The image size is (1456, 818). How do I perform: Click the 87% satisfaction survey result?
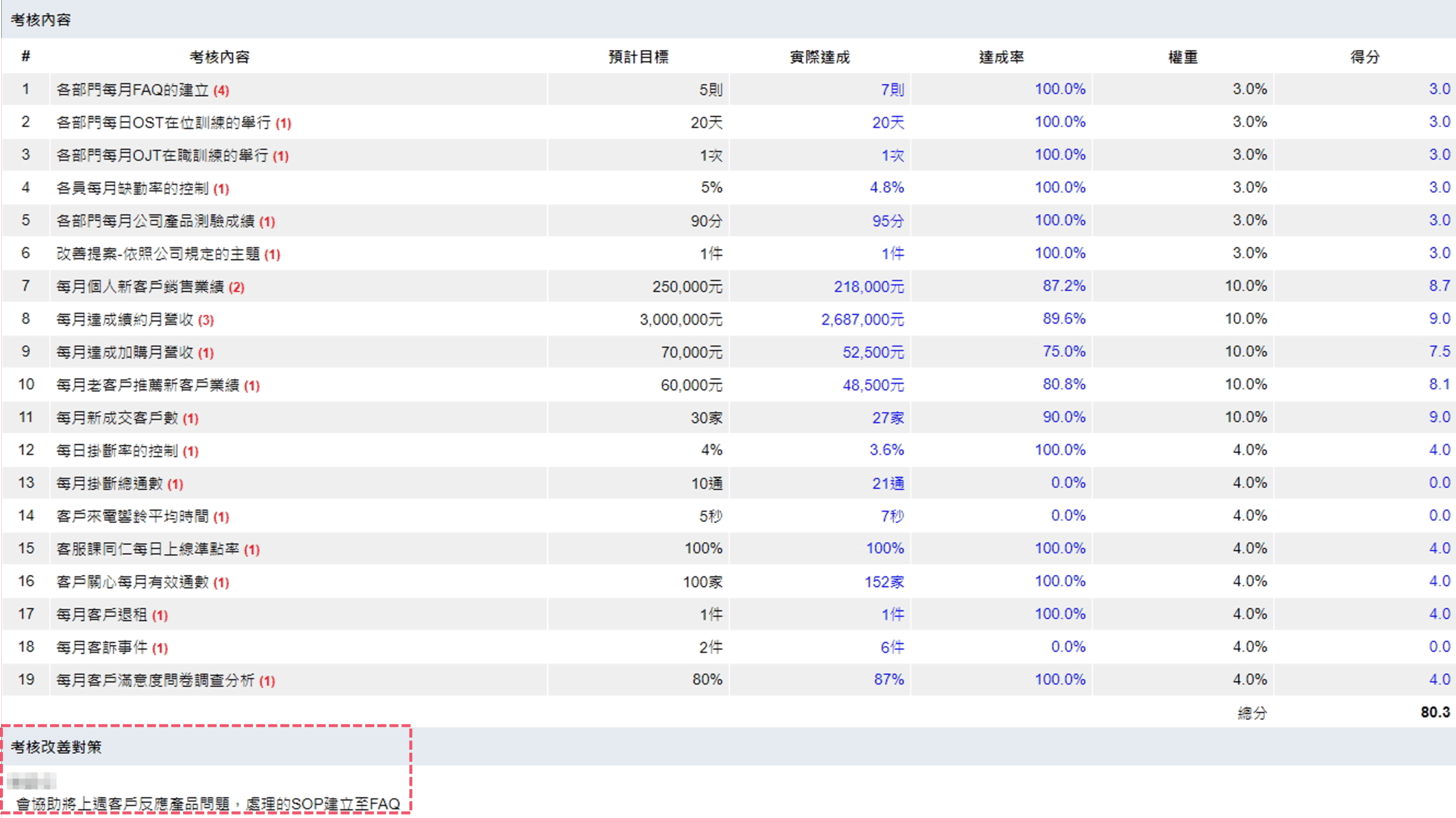click(888, 680)
